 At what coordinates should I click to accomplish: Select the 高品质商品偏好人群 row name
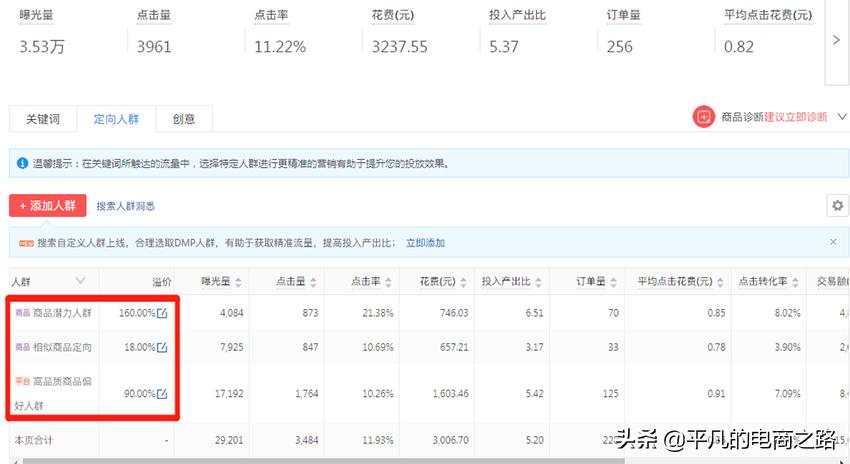[x=53, y=394]
